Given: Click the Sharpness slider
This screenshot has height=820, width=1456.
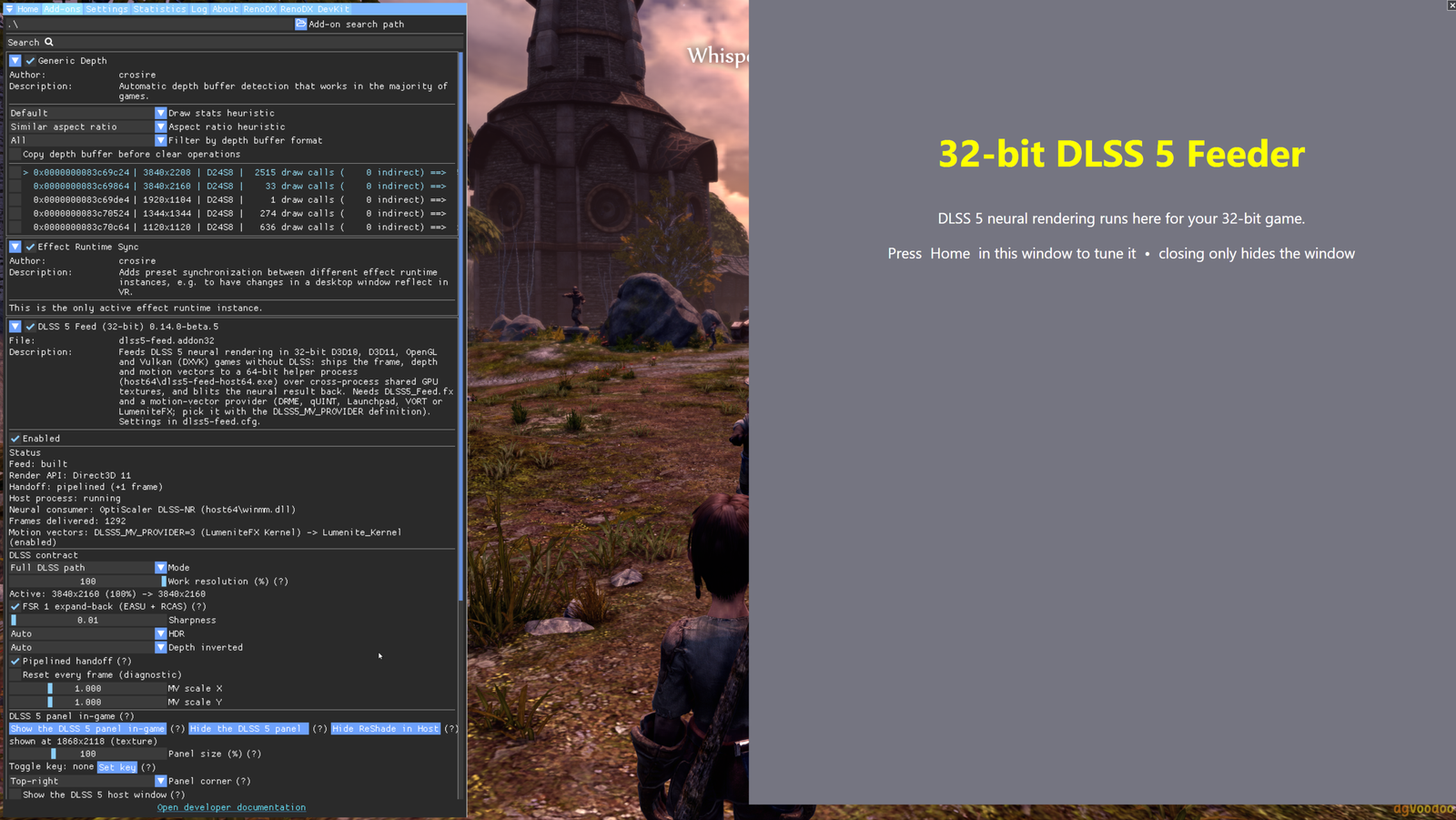Looking at the screenshot, I should click(87, 620).
